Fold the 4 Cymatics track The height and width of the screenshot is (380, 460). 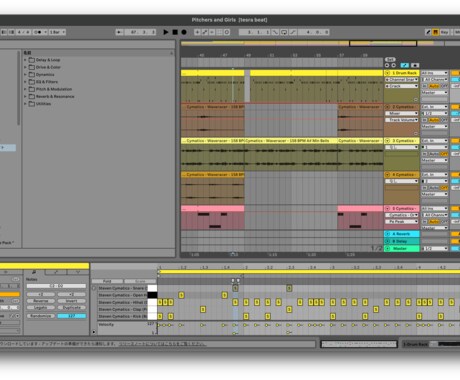click(388, 175)
